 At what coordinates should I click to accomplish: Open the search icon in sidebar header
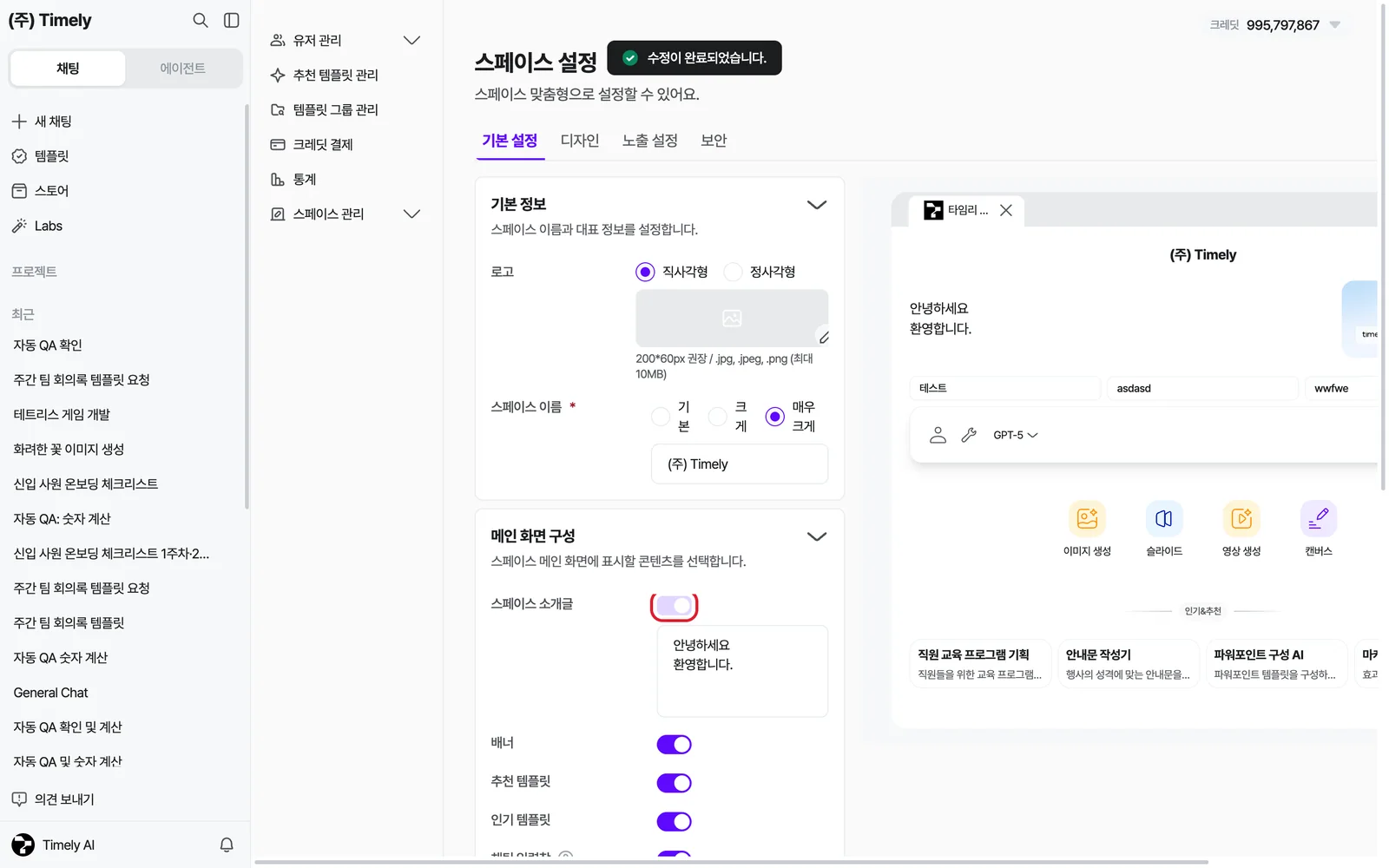coord(201,20)
